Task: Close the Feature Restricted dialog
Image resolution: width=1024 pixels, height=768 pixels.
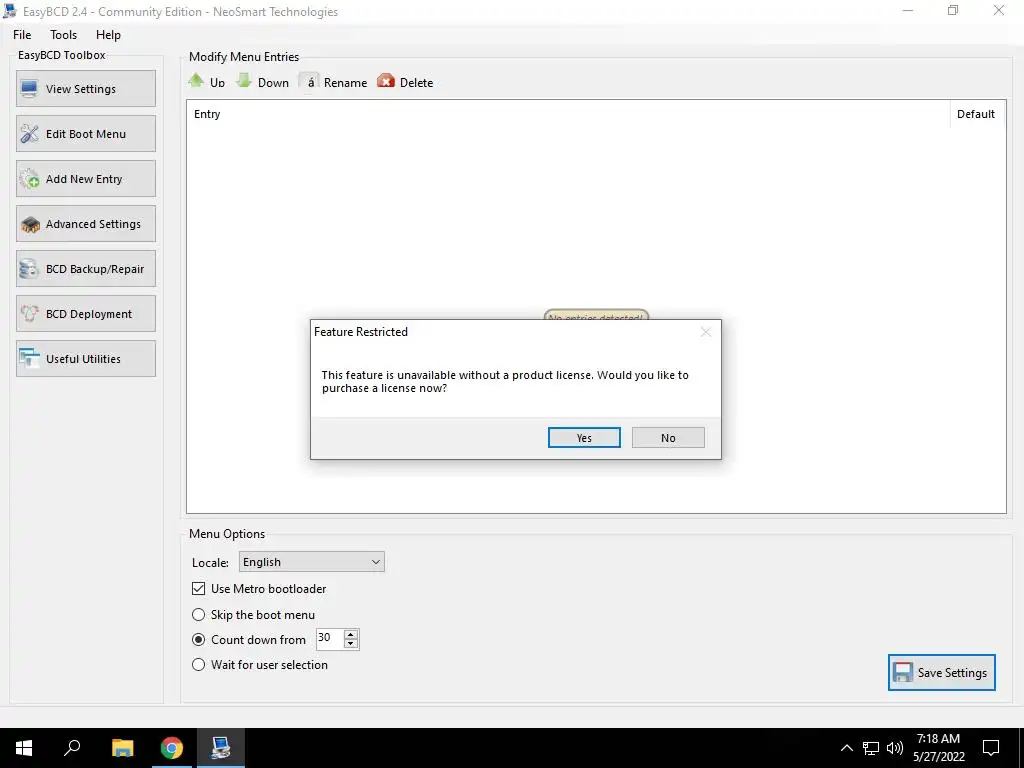Action: click(x=705, y=332)
